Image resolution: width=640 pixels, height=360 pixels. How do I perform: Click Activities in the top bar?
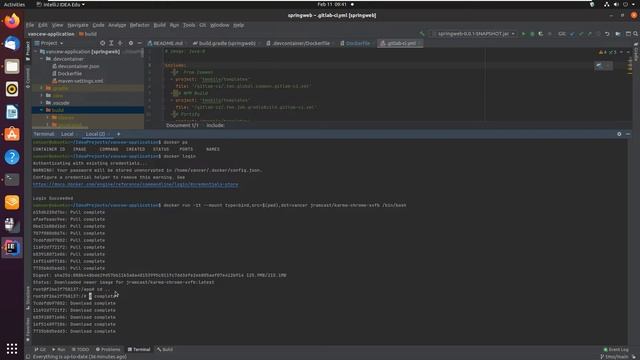14,4
